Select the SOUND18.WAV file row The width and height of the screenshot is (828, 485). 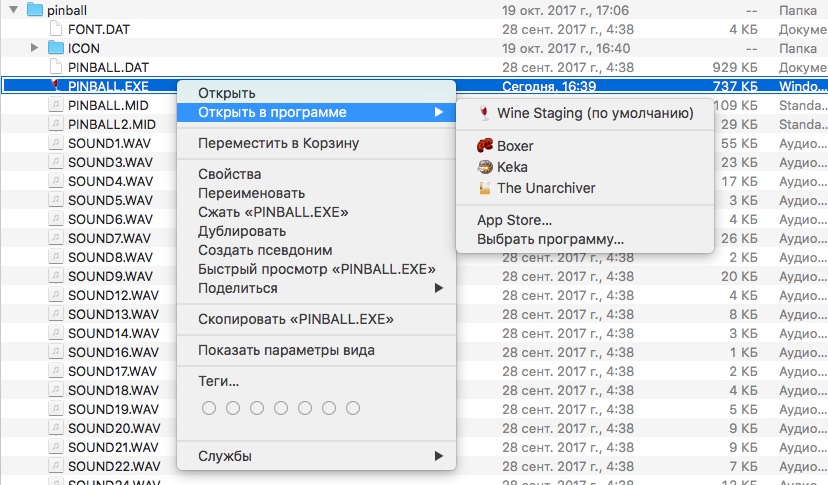(414, 390)
